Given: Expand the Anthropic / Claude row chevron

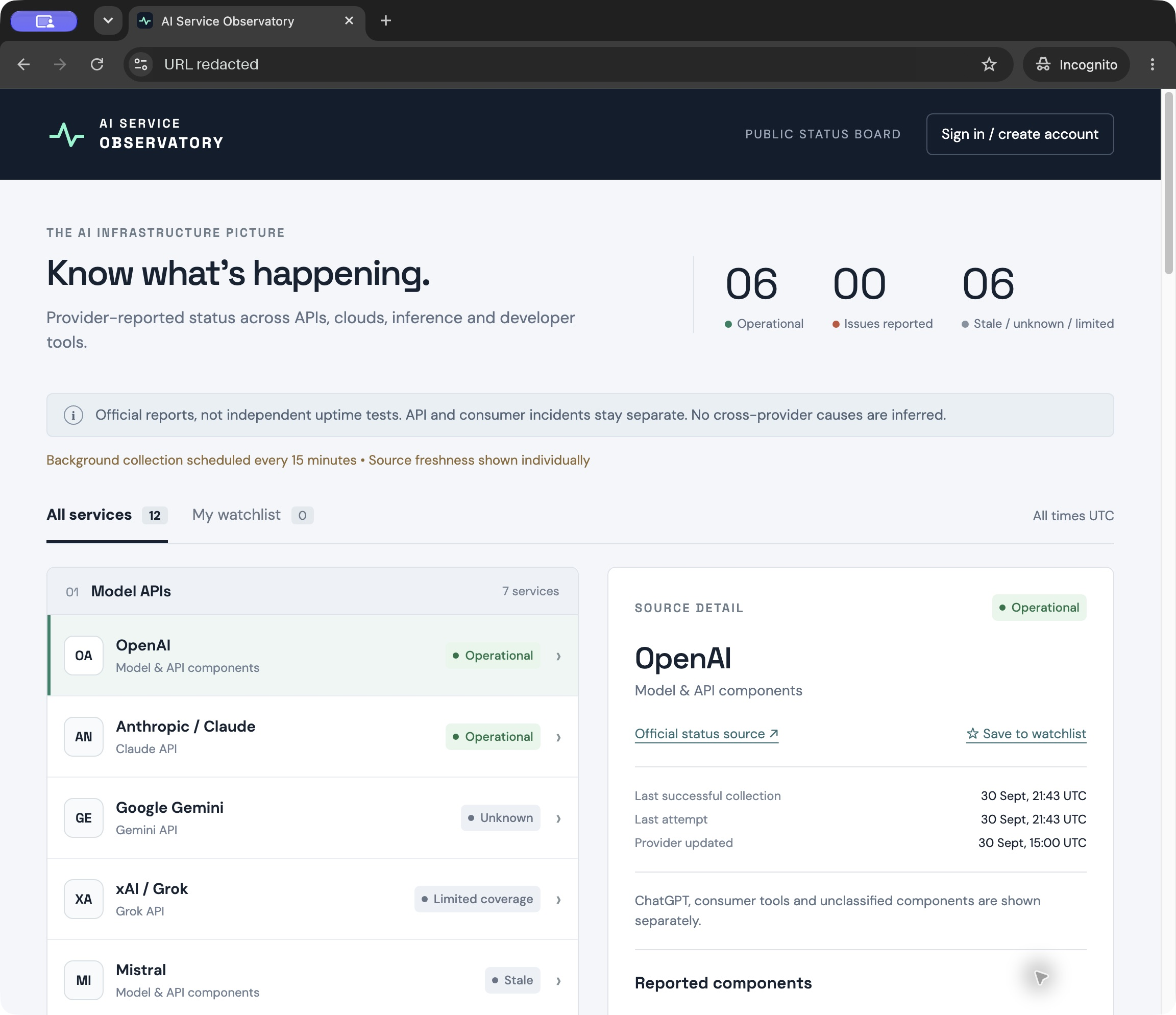Looking at the screenshot, I should tap(558, 737).
